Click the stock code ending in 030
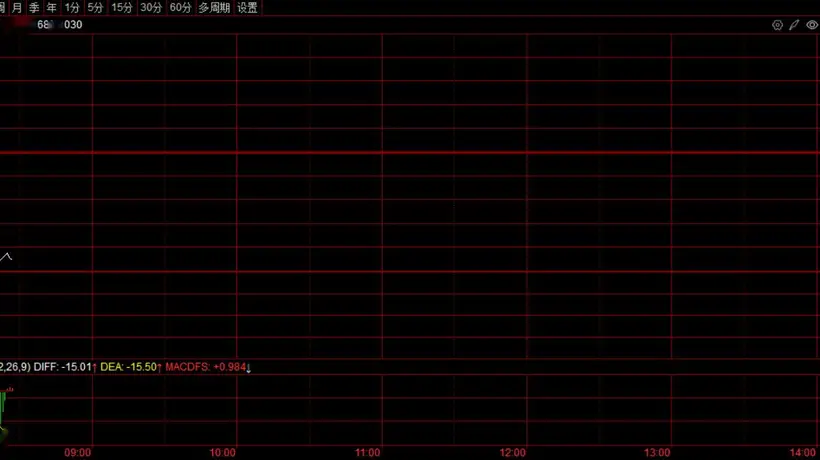Image resolution: width=820 pixels, height=460 pixels. (59, 25)
